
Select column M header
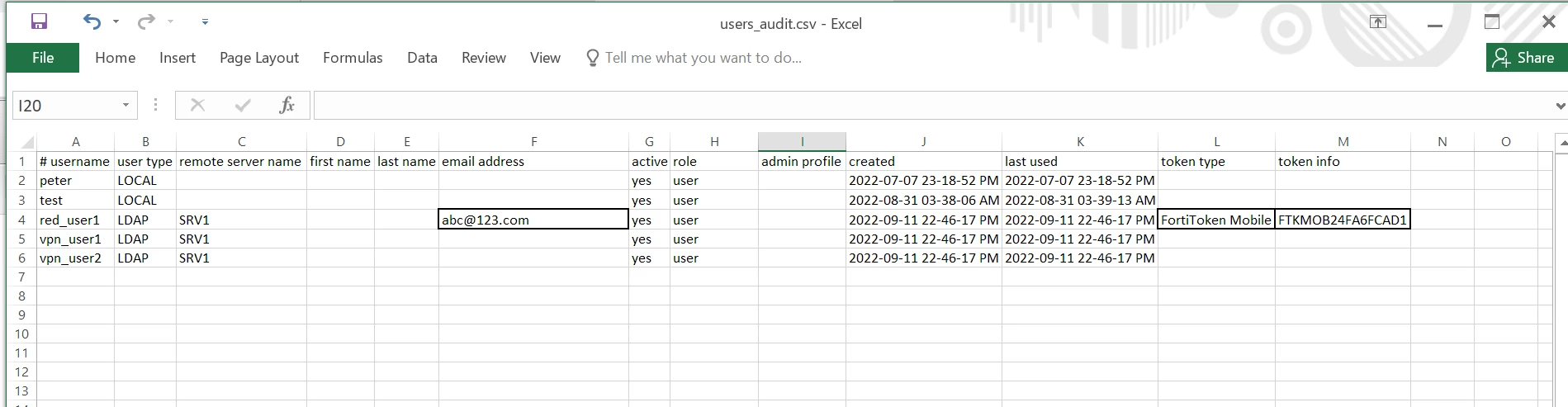(1343, 142)
